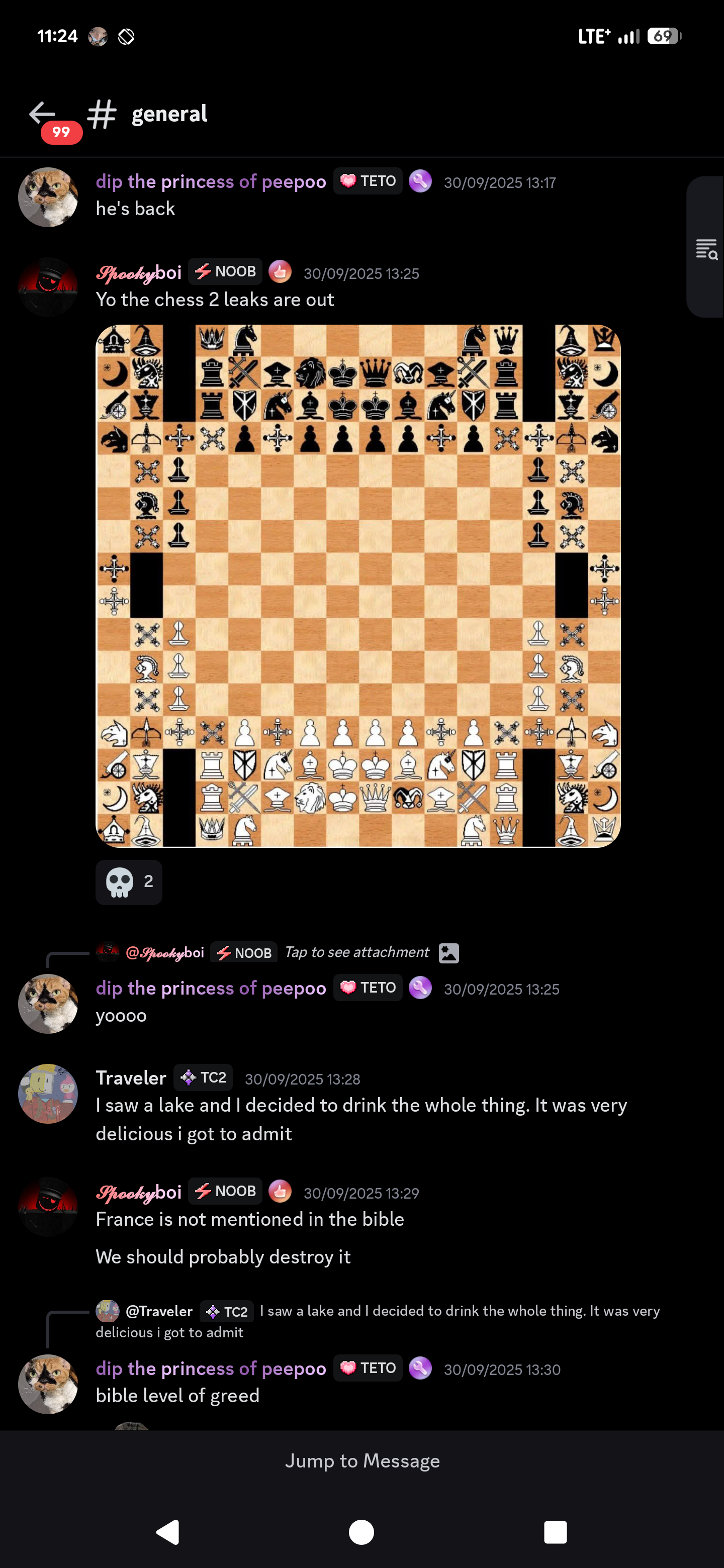Open Traveler's profile avatar
The image size is (724, 1568).
(x=48, y=1094)
